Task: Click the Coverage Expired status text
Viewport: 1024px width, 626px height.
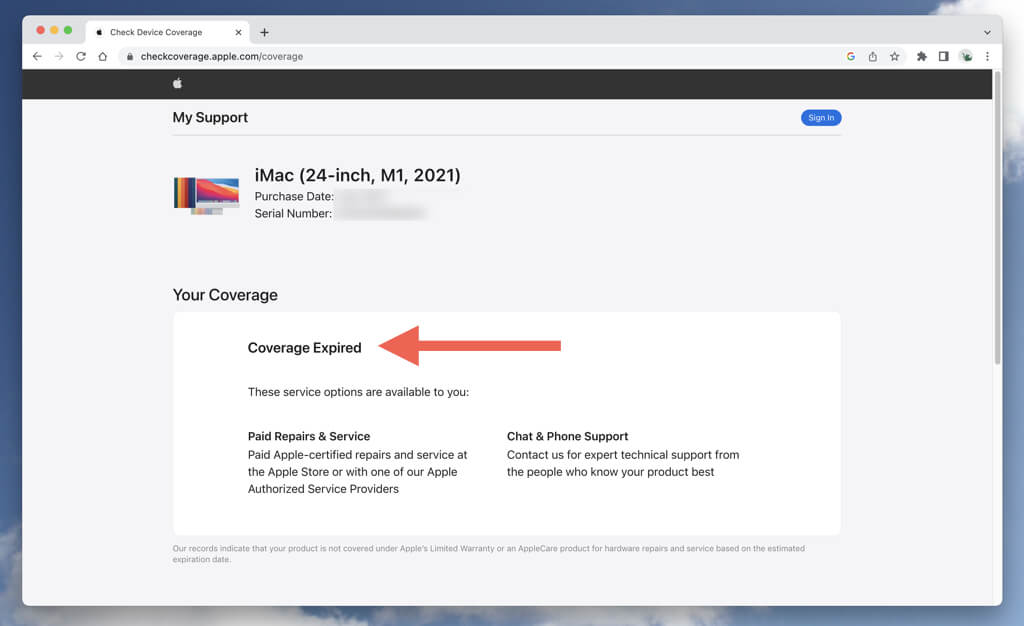Action: 304,348
